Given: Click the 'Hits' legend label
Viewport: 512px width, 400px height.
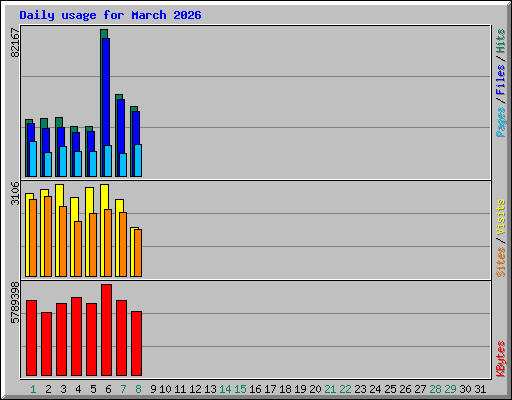Looking at the screenshot, I should point(501,41).
